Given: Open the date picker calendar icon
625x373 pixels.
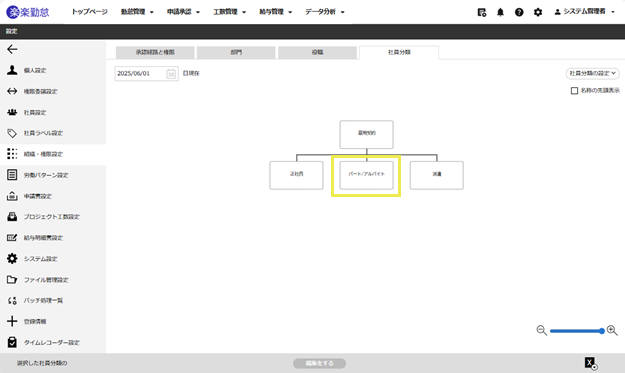Looking at the screenshot, I should point(171,74).
